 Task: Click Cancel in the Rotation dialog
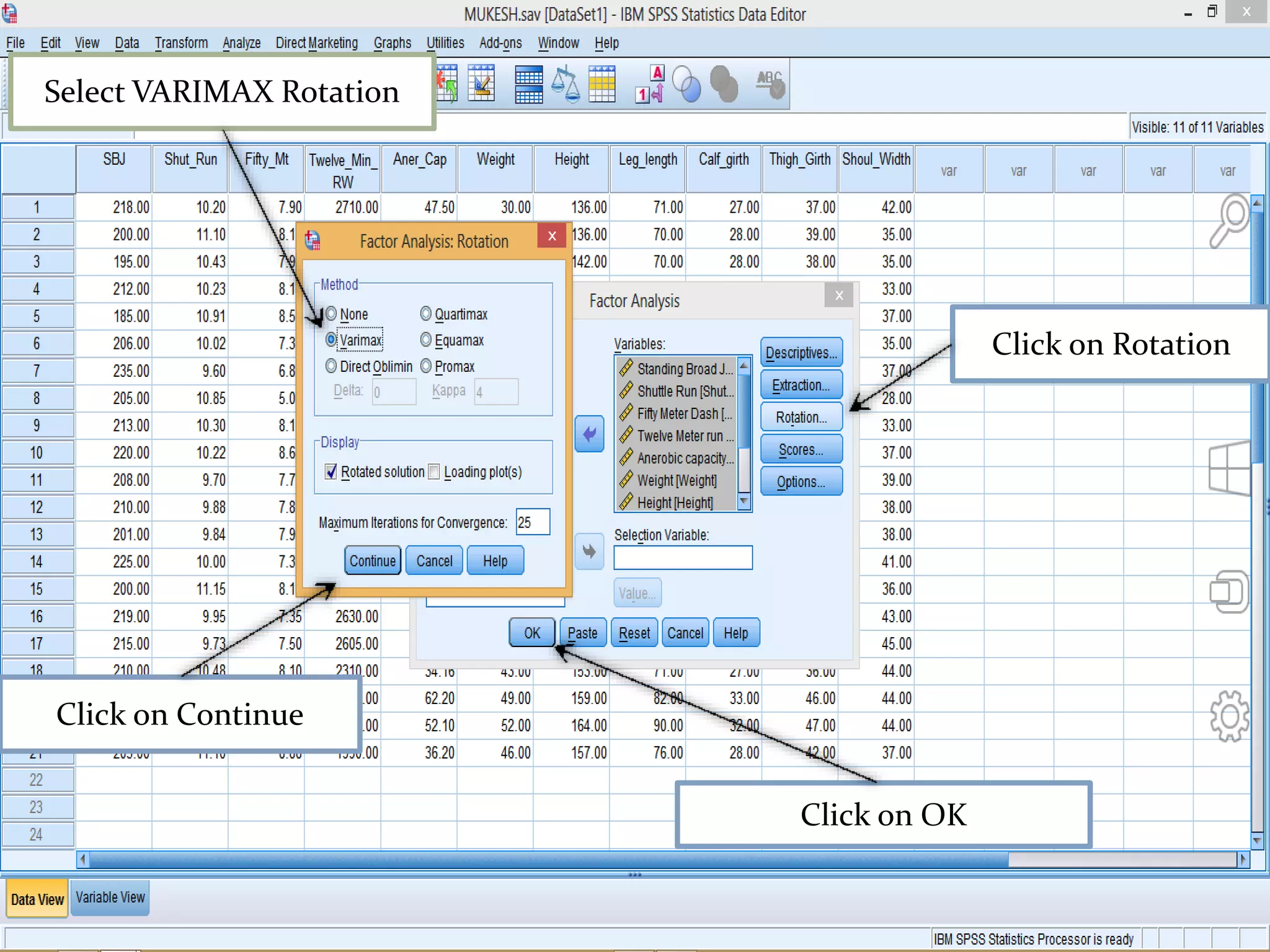(434, 560)
